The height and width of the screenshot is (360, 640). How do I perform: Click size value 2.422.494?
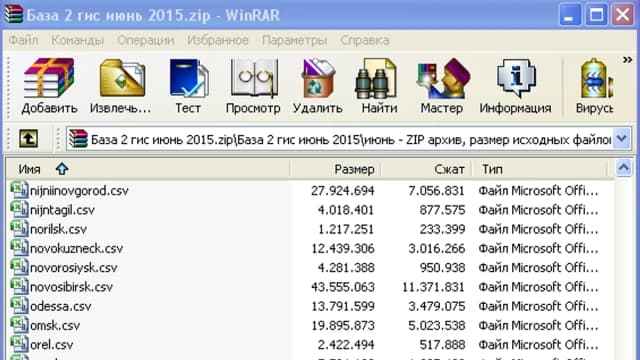[x=346, y=344]
